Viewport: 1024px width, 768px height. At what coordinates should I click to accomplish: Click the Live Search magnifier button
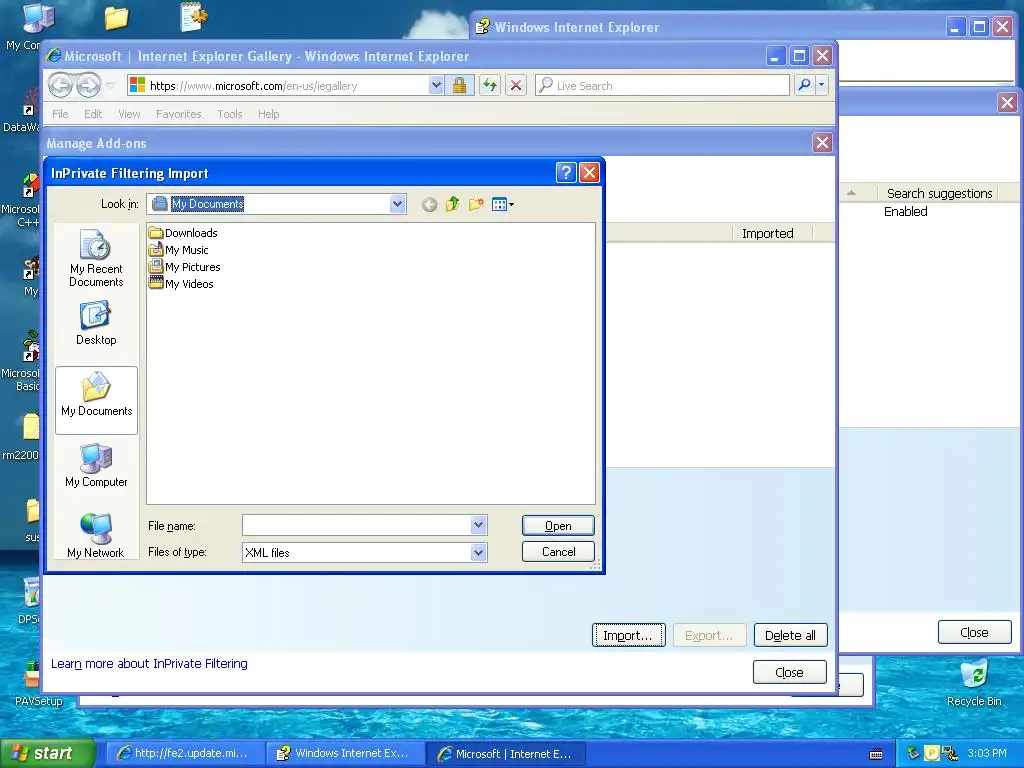coord(805,85)
